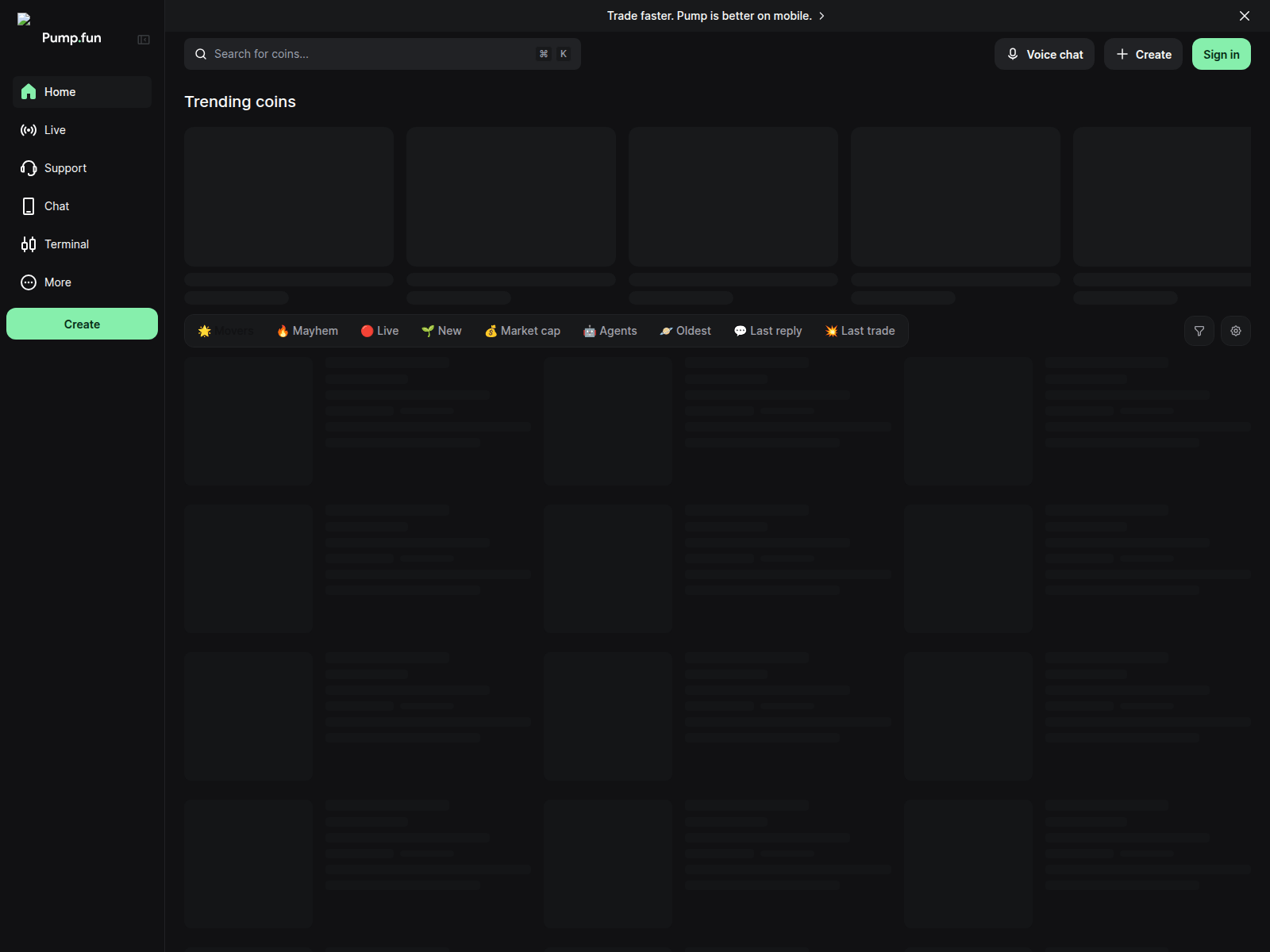Click the Sign in button
Screen dimensions: 1270x952
tap(1221, 54)
